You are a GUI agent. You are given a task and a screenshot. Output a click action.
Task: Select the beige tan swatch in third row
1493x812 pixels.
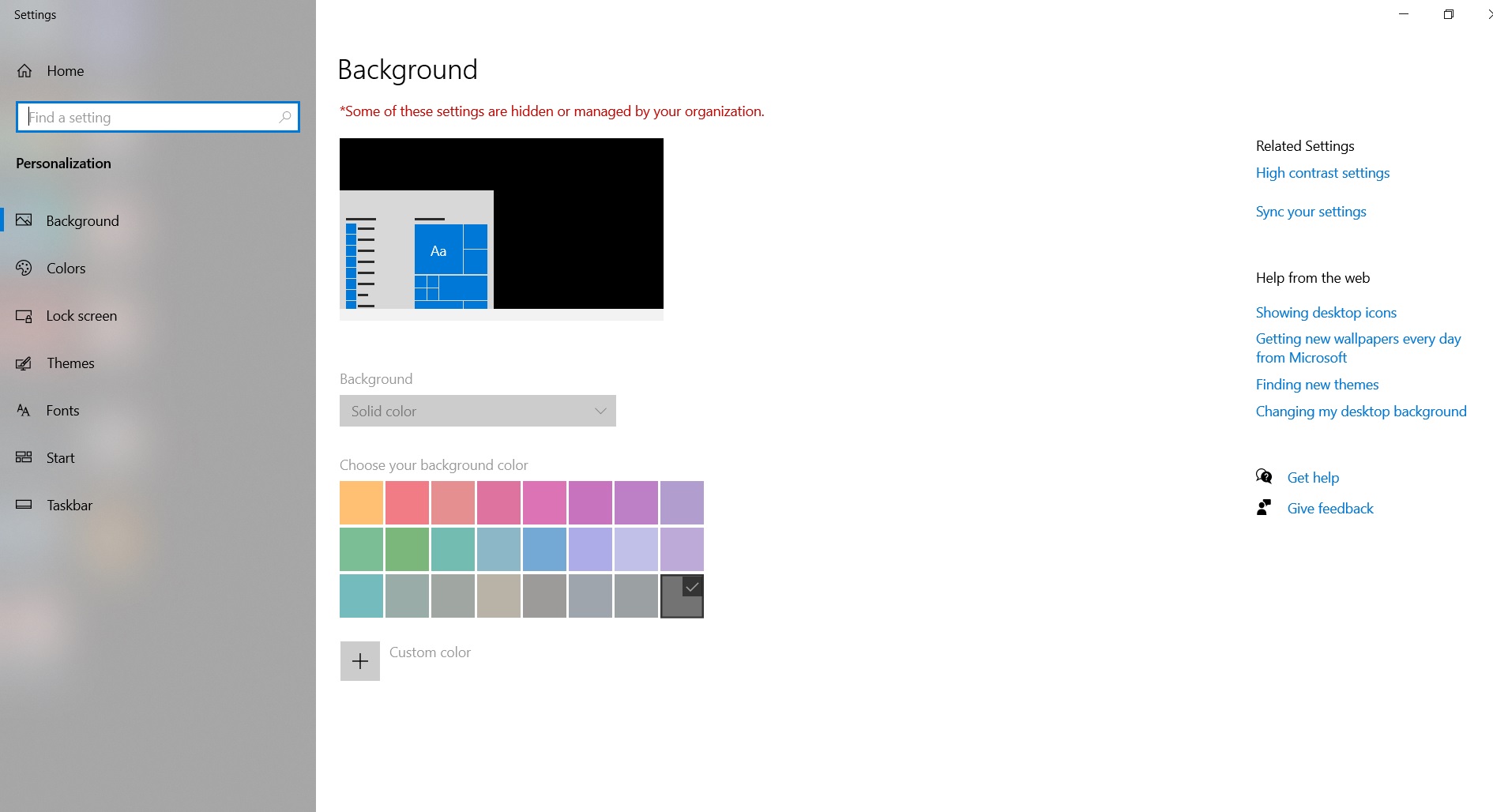[498, 596]
